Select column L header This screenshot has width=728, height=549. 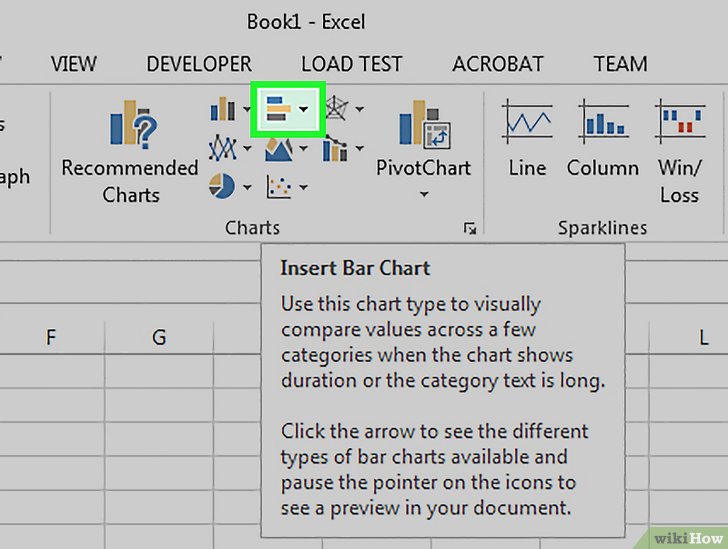pyautogui.click(x=688, y=338)
